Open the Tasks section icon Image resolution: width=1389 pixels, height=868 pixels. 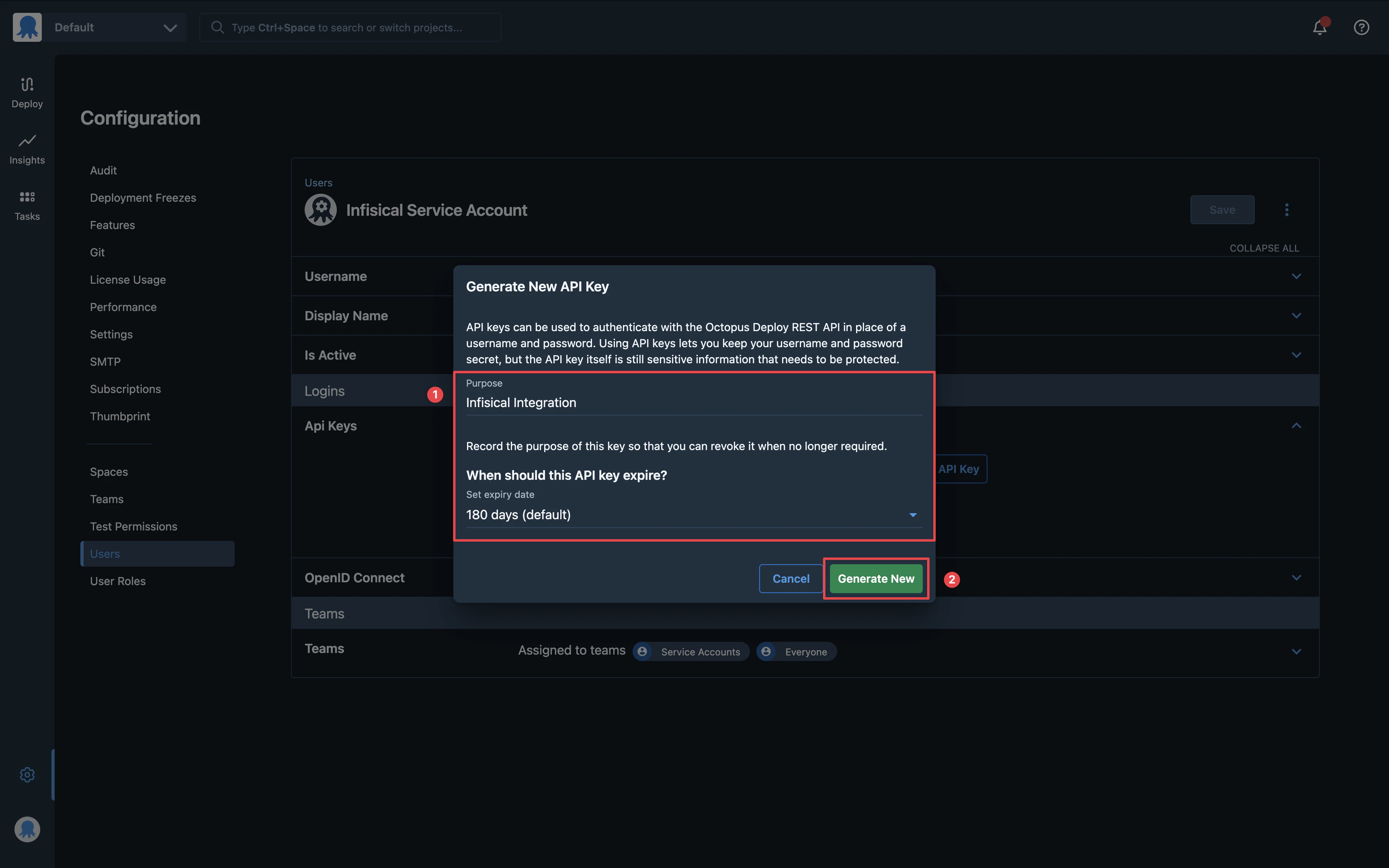(27, 197)
